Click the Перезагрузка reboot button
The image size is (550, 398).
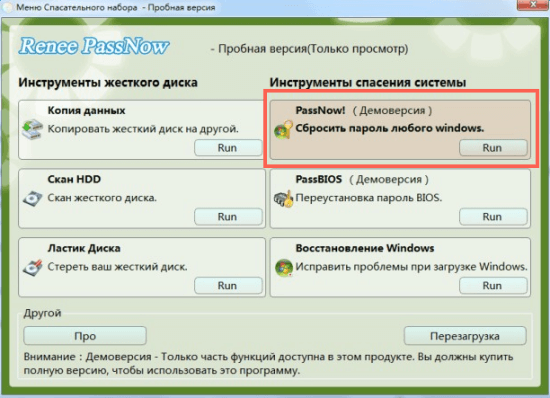[x=465, y=336]
